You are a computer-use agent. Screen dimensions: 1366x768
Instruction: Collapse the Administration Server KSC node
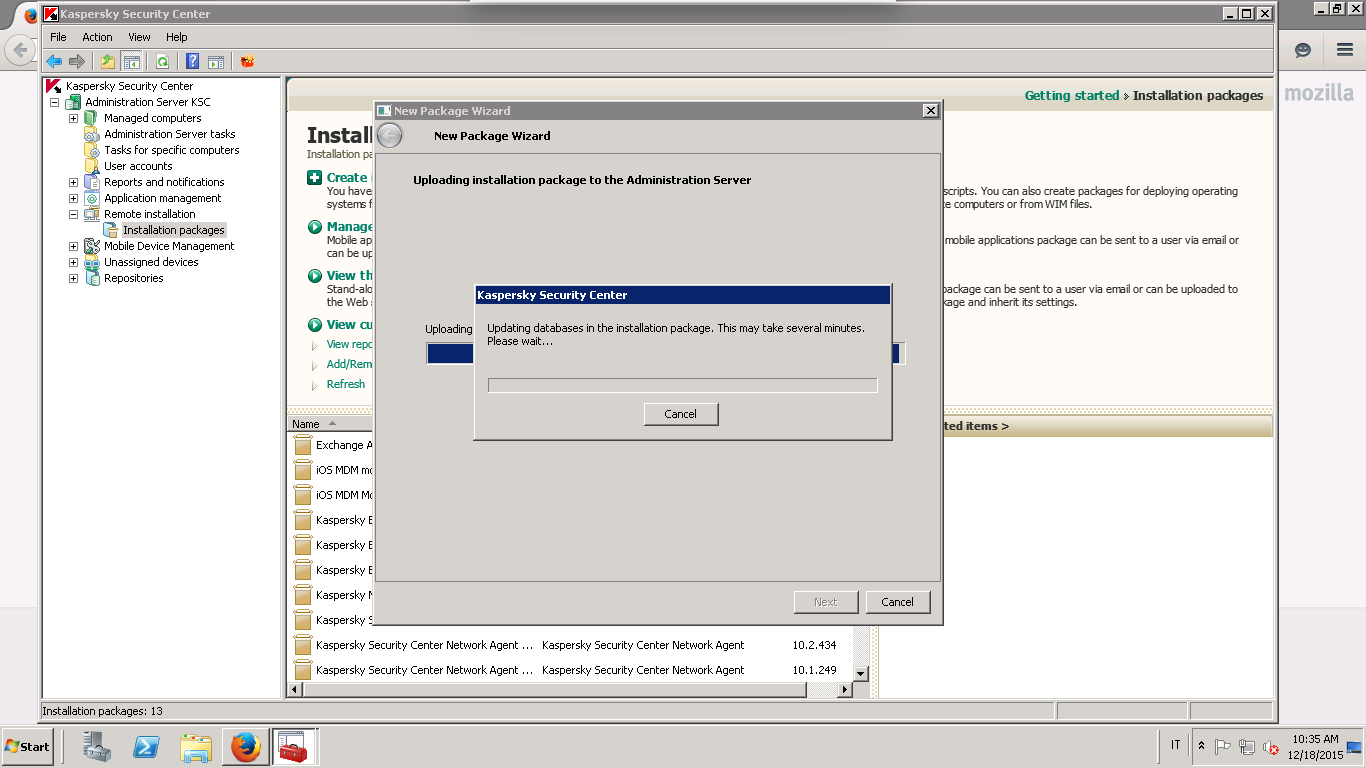pos(54,102)
